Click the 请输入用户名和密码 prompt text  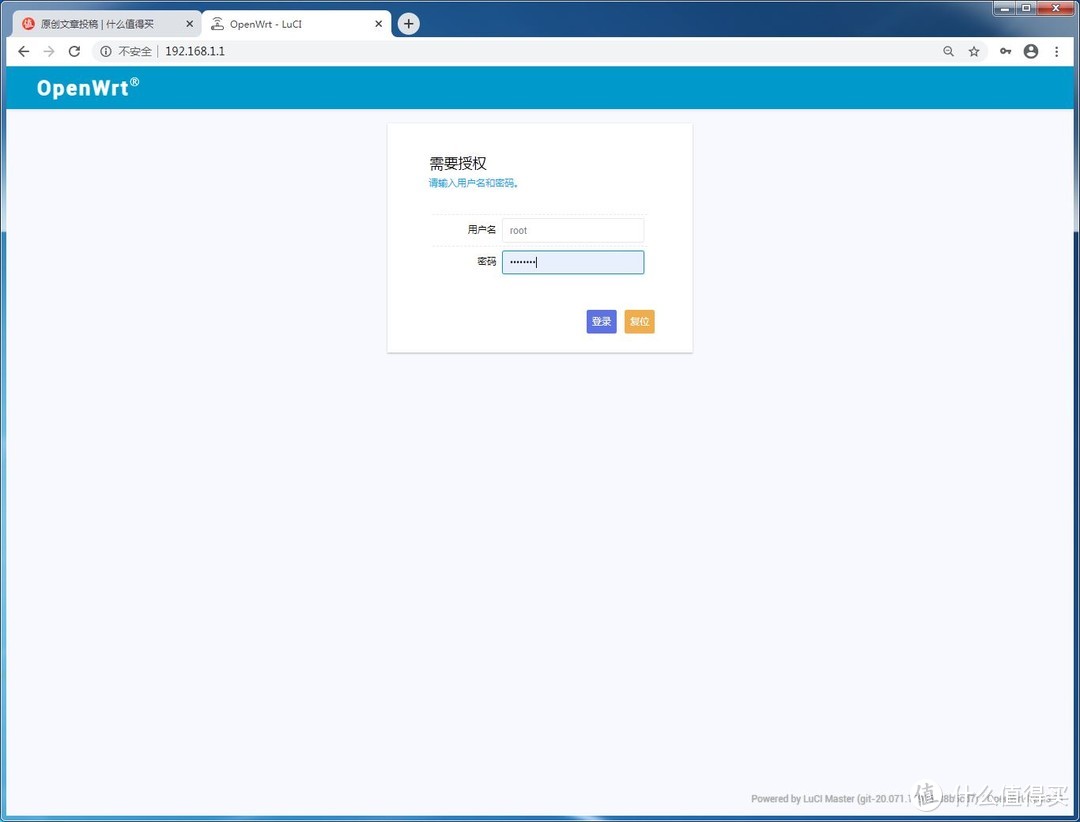coord(473,183)
